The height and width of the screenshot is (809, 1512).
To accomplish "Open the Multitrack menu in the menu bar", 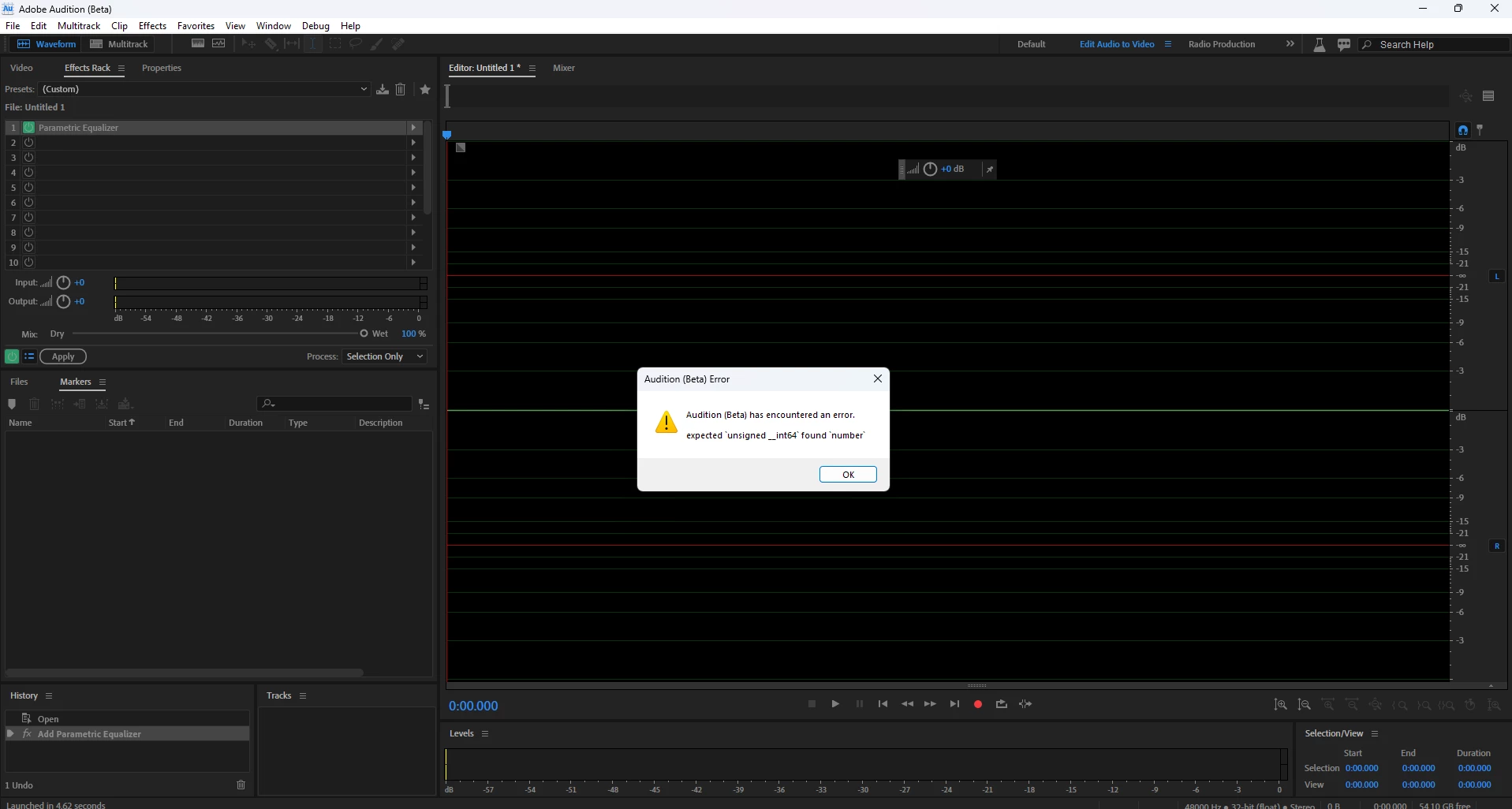I will (79, 26).
